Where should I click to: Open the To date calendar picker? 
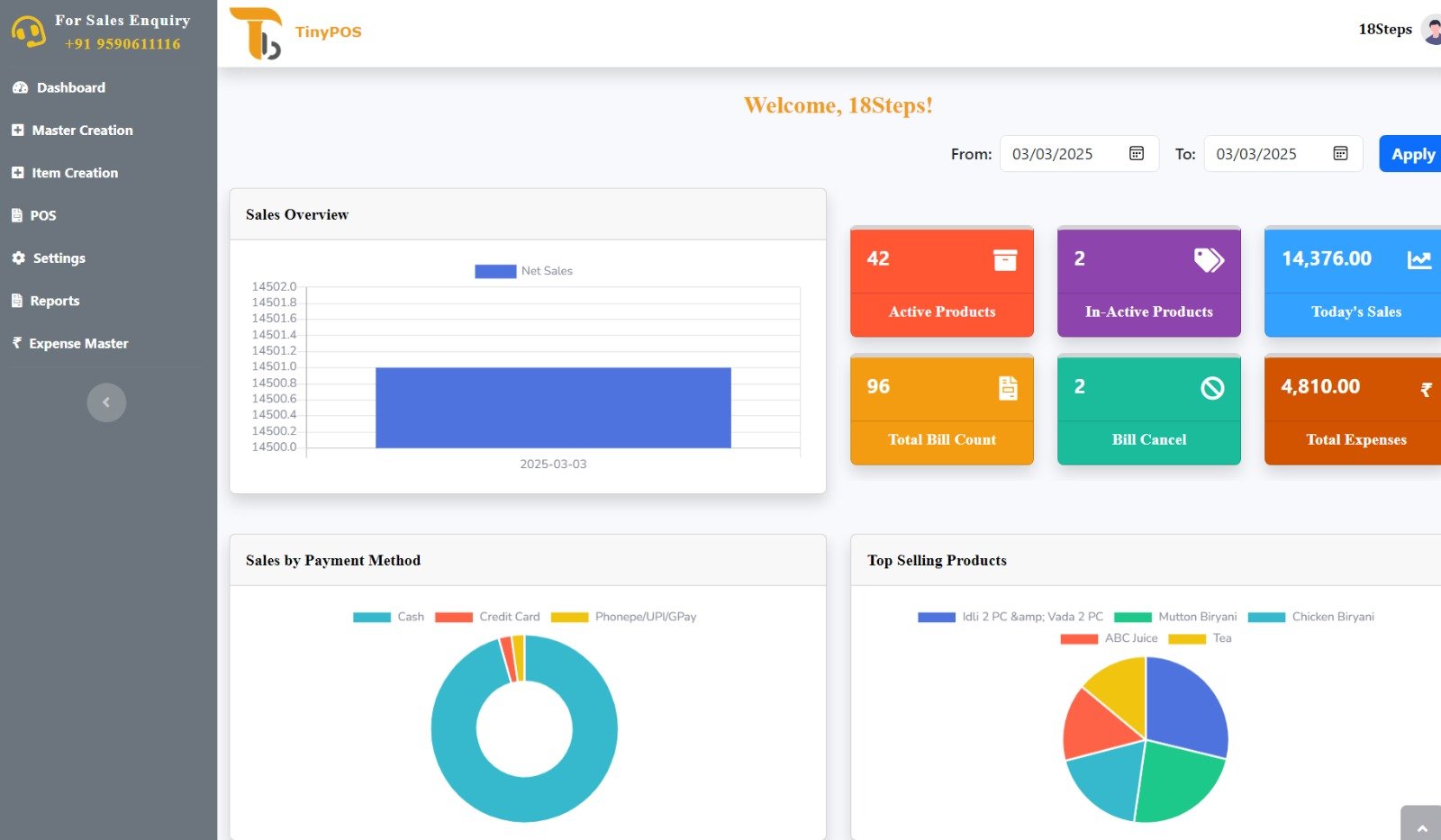tap(1340, 154)
